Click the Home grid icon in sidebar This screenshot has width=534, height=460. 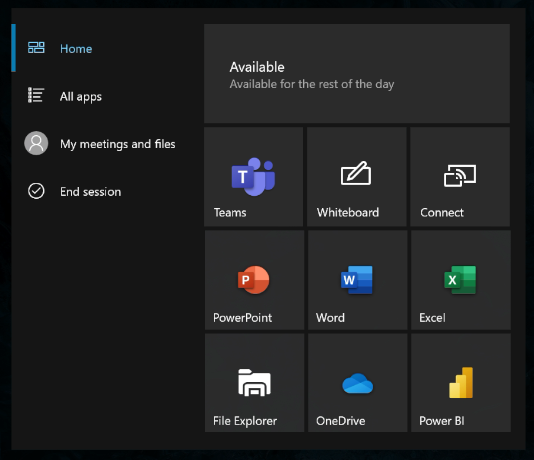(x=36, y=48)
